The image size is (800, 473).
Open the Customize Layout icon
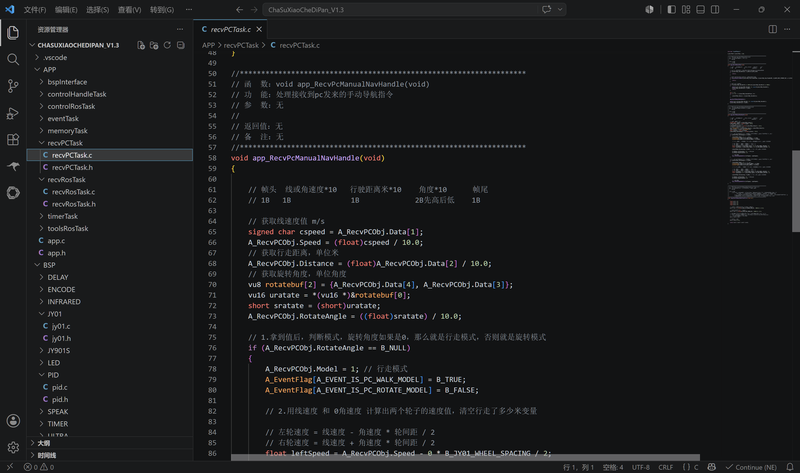(x=686, y=10)
